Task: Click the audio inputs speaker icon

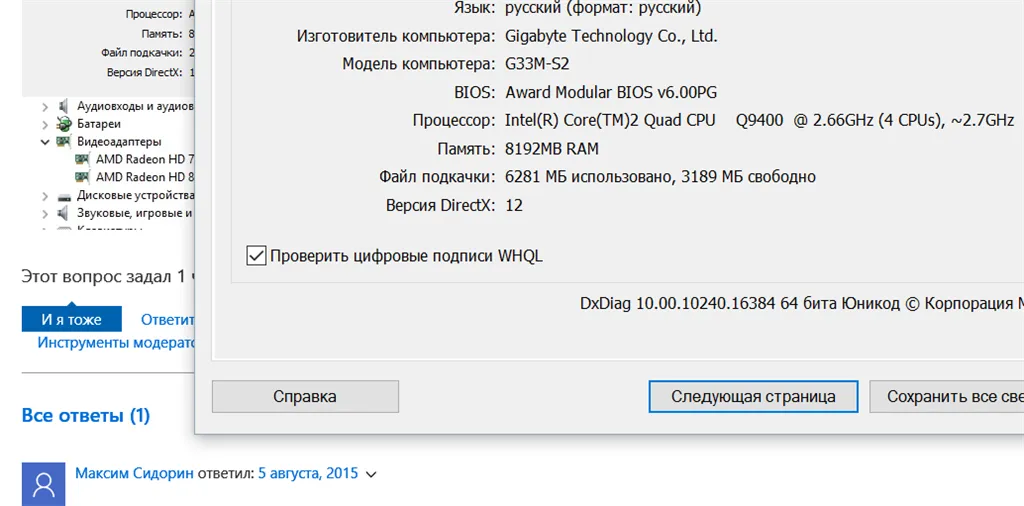Action: pyautogui.click(x=64, y=106)
